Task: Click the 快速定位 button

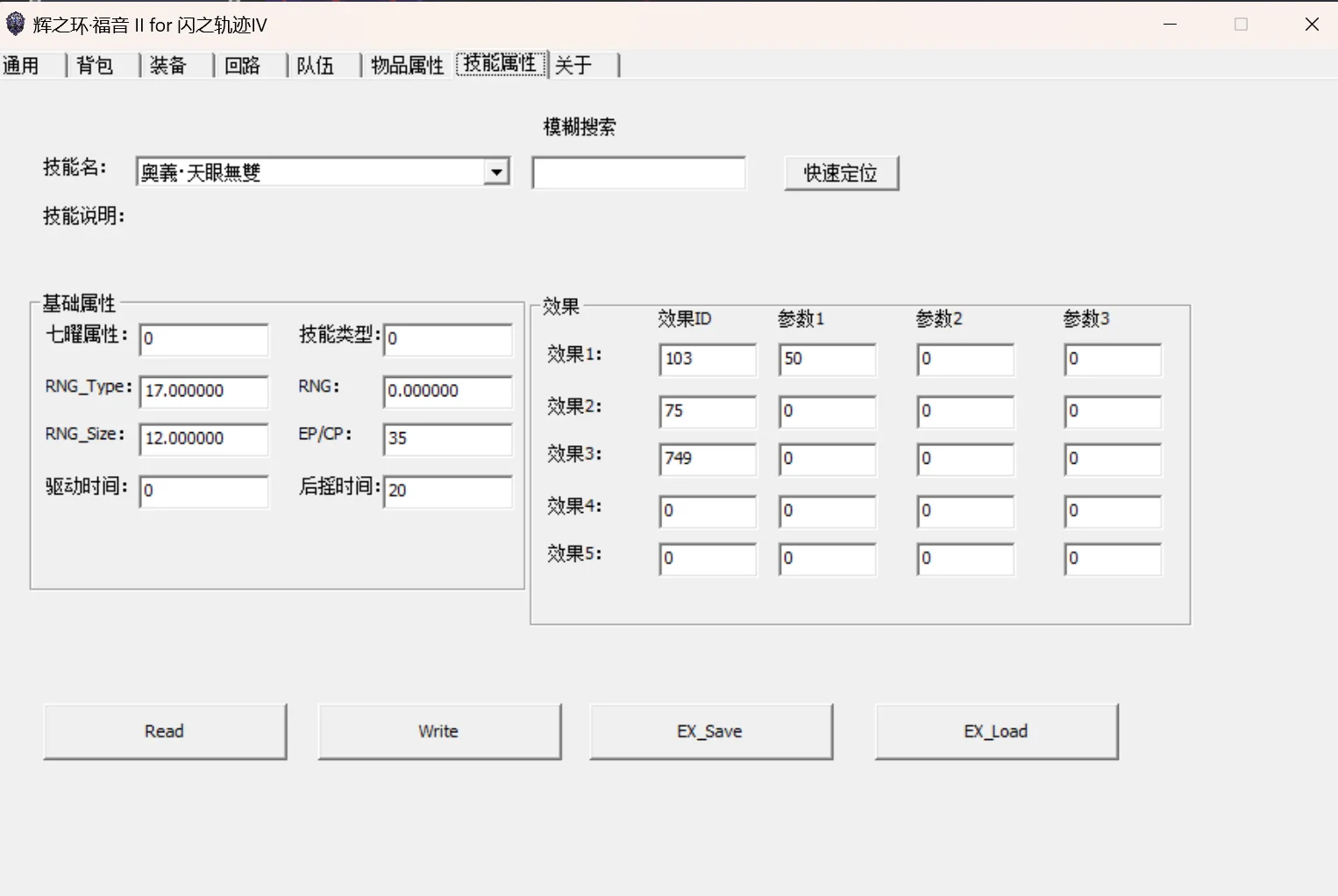Action: click(x=841, y=174)
